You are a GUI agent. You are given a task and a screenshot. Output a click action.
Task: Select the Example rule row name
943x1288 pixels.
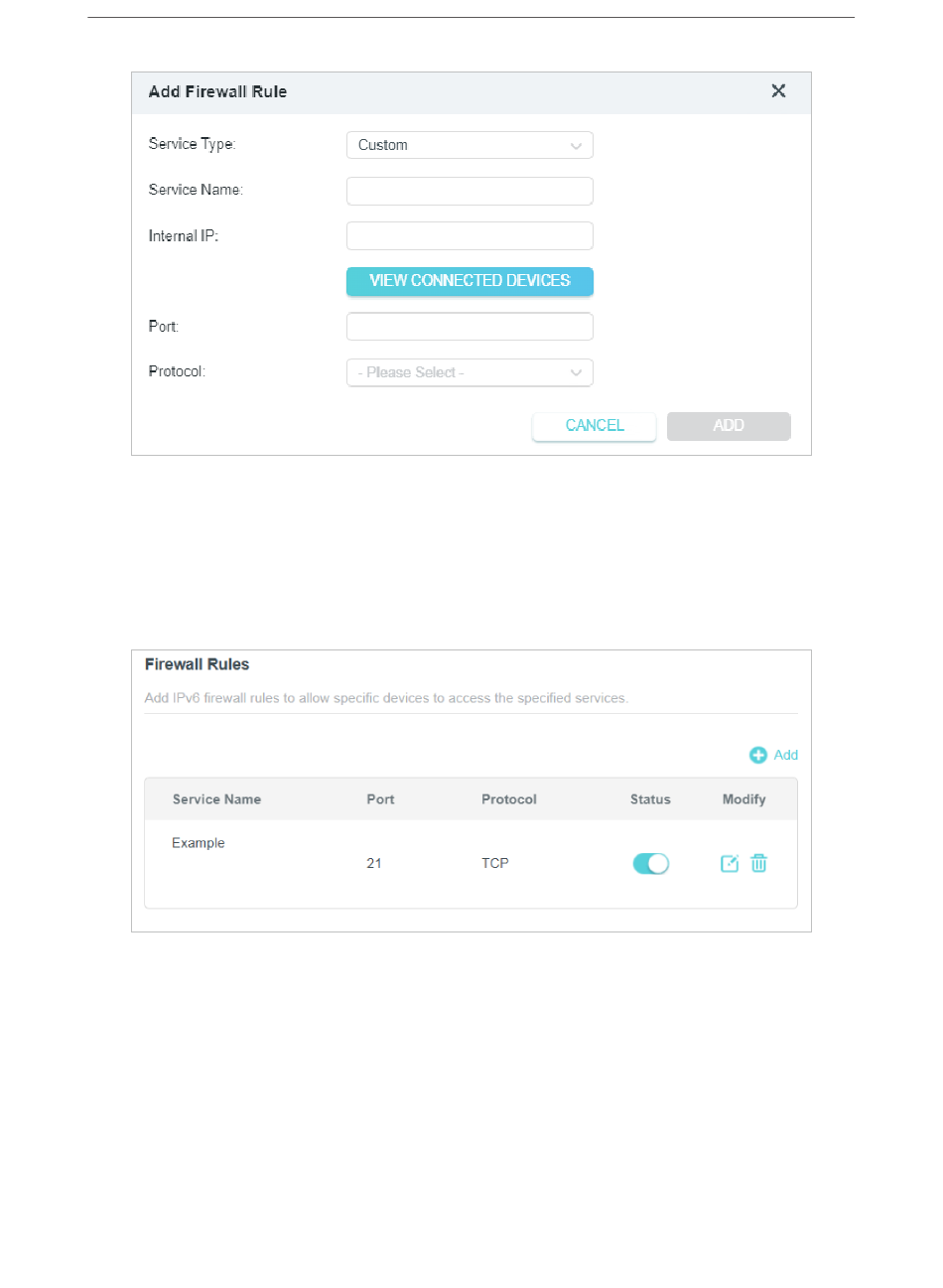click(x=199, y=843)
